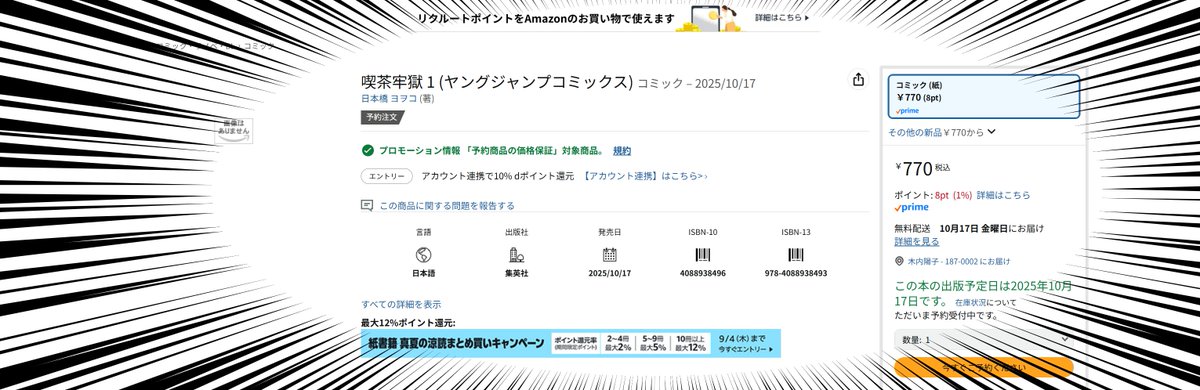This screenshot has height=390, width=1200.
Task: Click the language value 日本語
Action: coord(424,273)
